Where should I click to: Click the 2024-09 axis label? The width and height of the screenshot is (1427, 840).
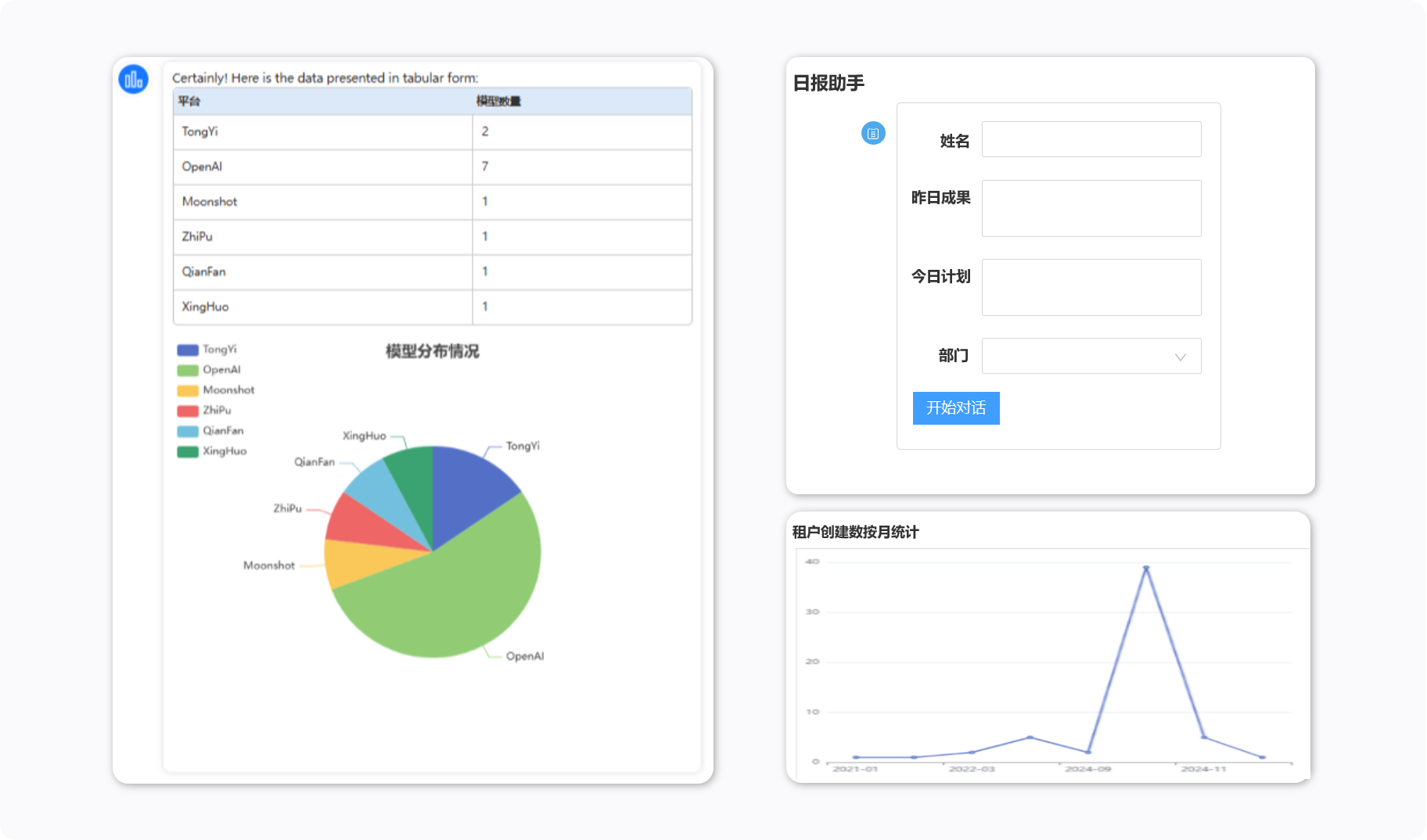point(1087,770)
